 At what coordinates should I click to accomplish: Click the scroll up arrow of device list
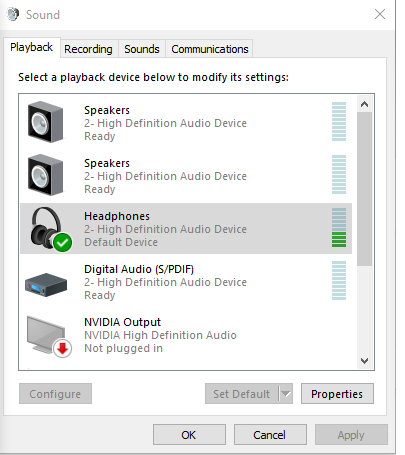(364, 104)
